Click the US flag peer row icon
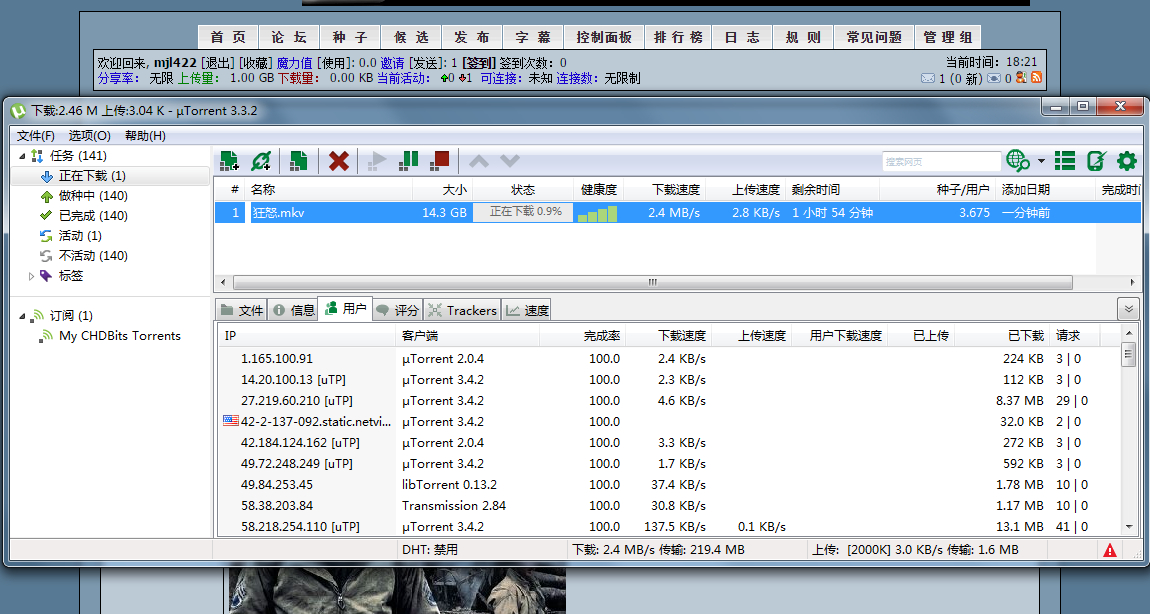This screenshot has width=1150, height=614. point(230,421)
